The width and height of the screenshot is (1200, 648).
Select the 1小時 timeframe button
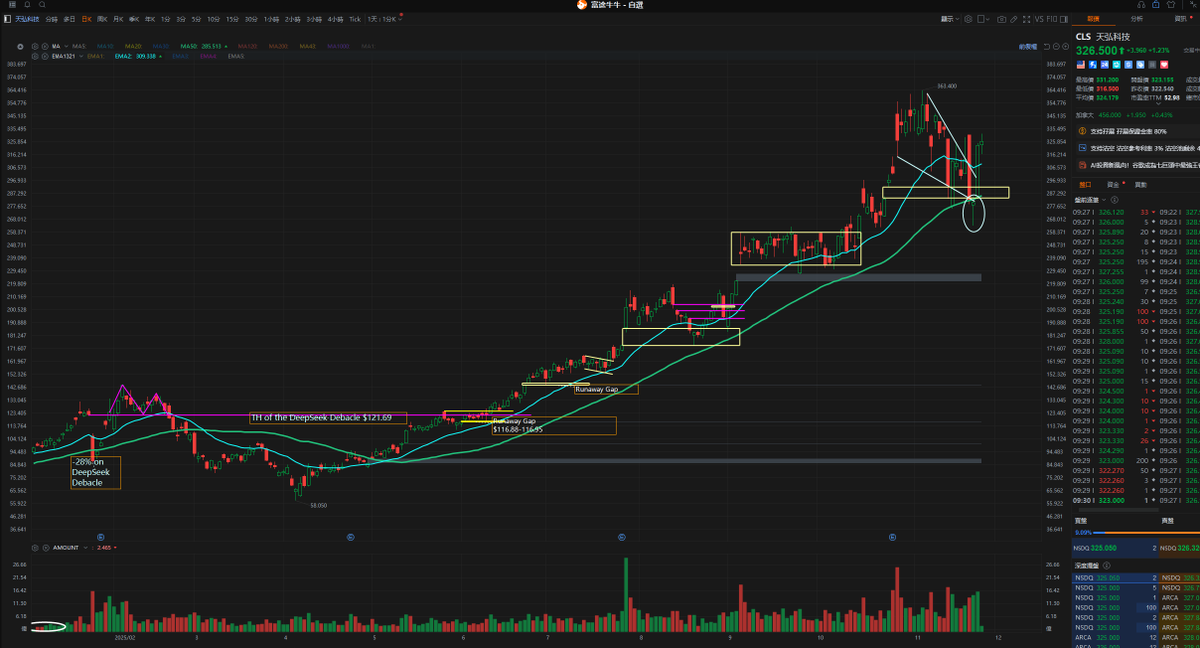click(271, 19)
